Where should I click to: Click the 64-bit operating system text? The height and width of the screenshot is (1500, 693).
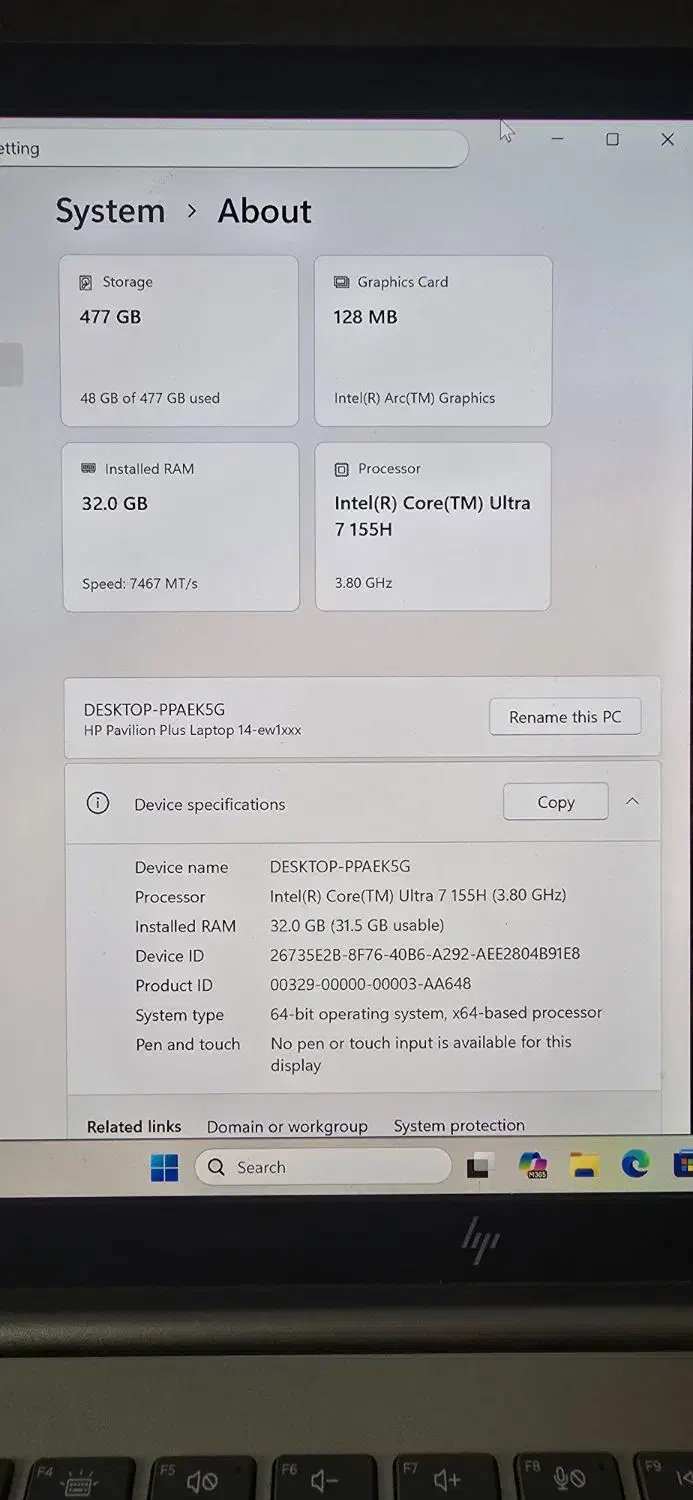point(436,1013)
